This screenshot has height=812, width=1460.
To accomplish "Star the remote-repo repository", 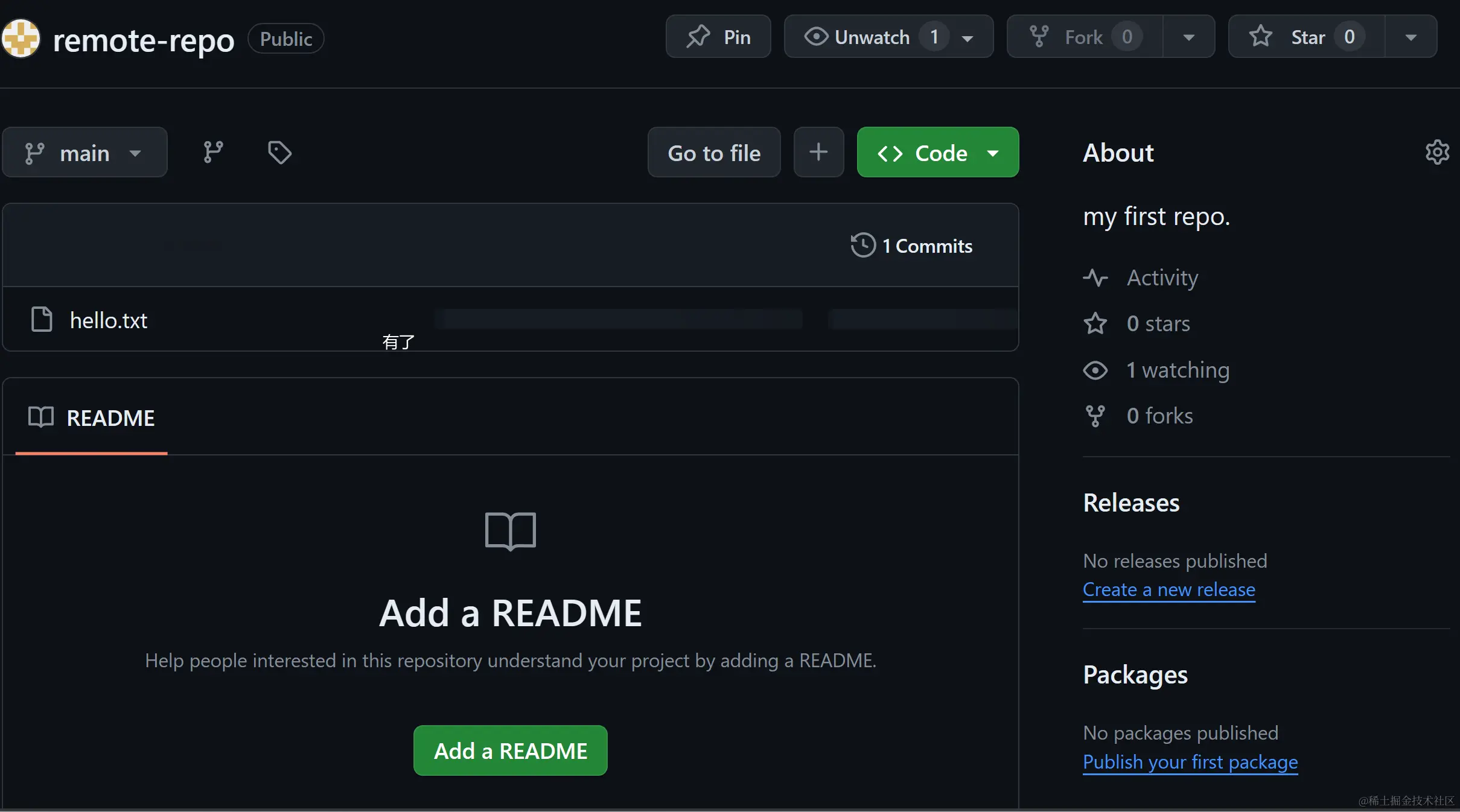I will pos(1307,37).
